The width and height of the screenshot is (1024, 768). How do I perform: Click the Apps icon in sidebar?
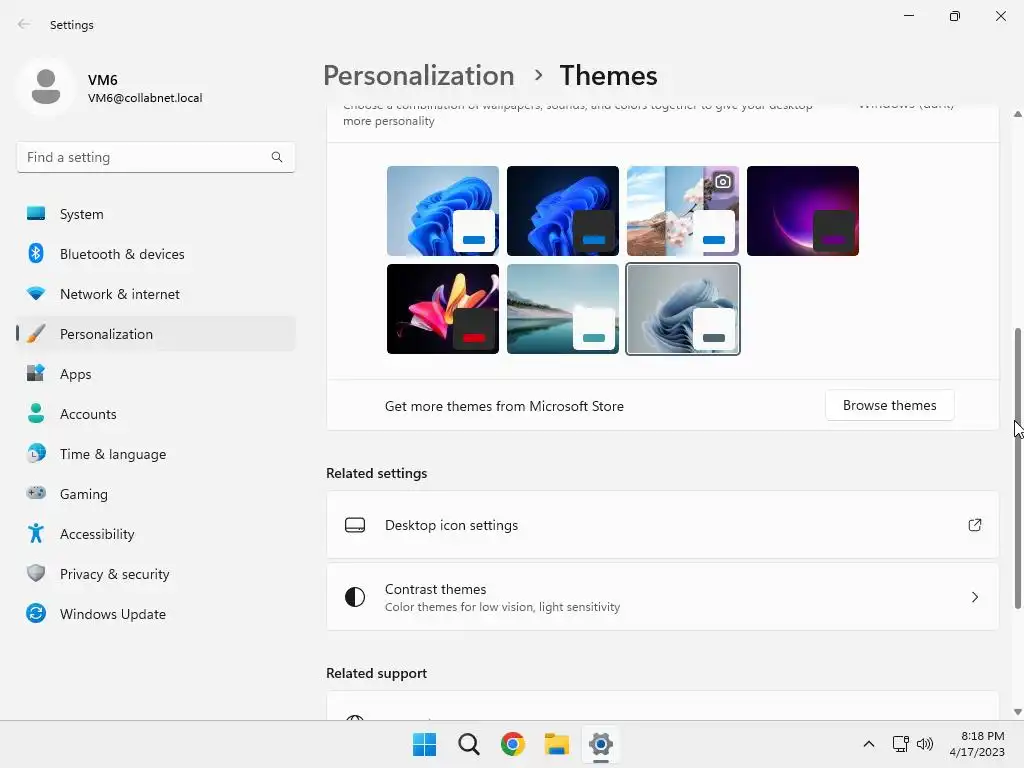(36, 374)
